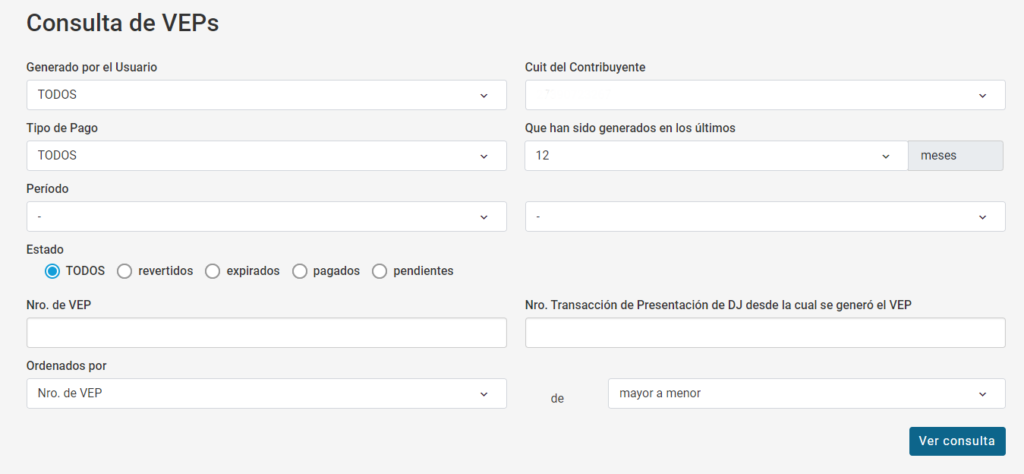
Task: Choose the pagados radio option
Action: 300,271
